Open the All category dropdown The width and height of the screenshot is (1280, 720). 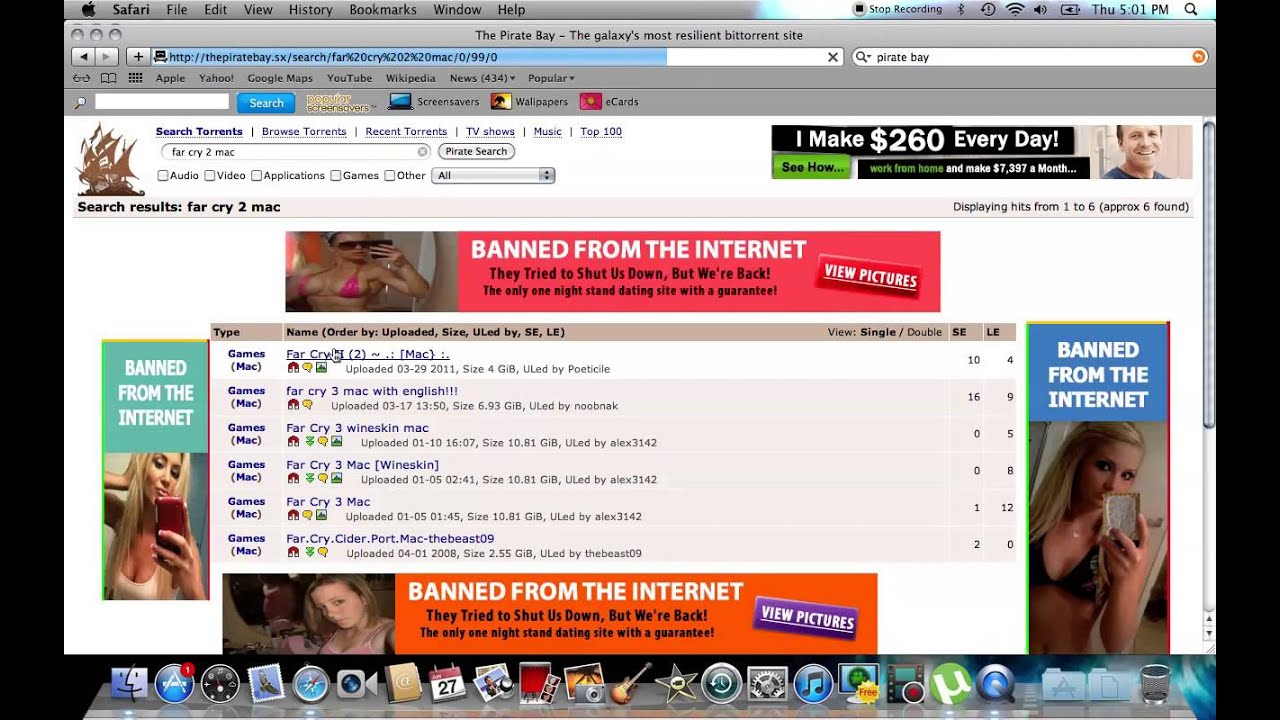click(493, 175)
